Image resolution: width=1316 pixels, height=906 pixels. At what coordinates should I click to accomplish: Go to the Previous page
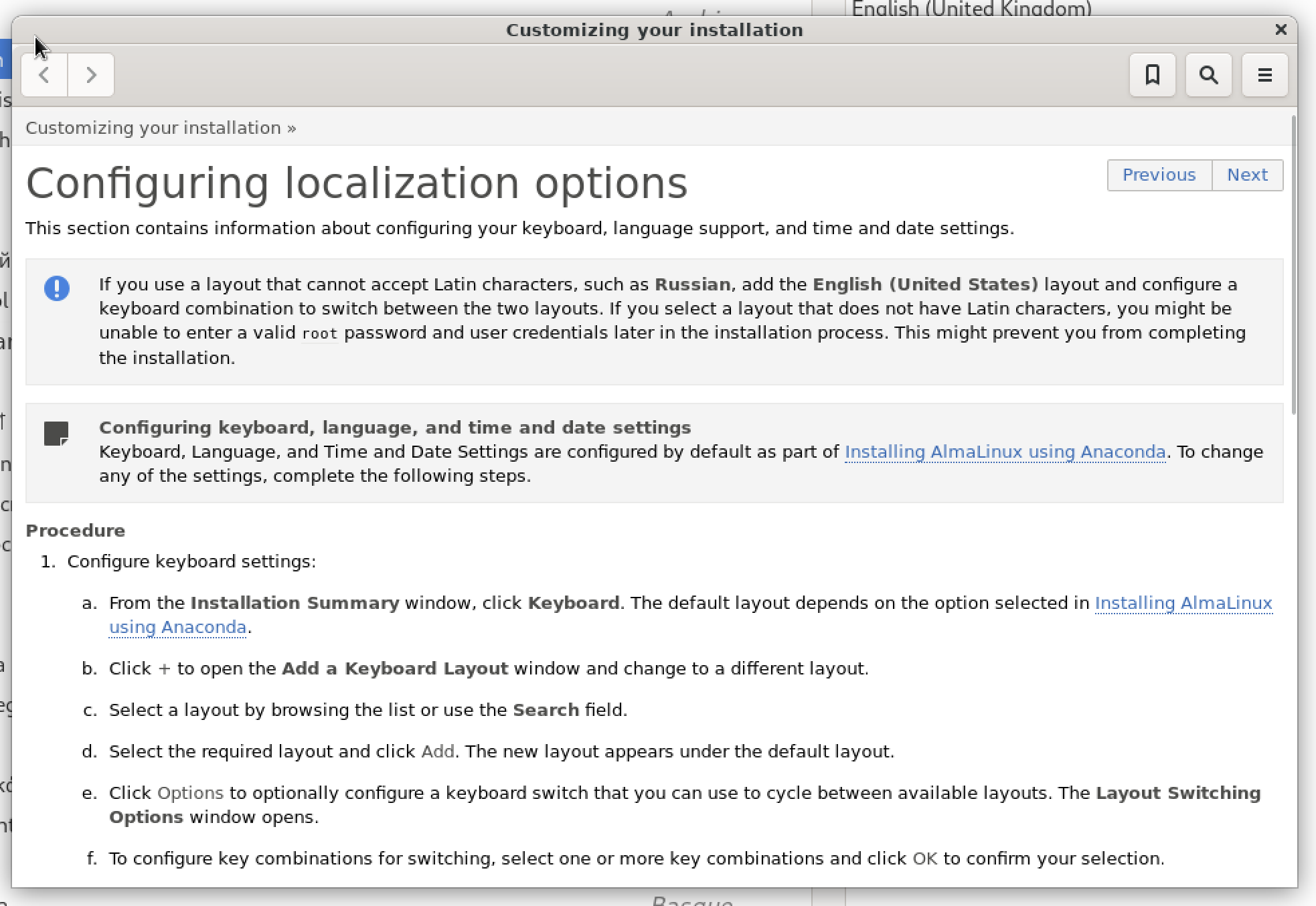pyautogui.click(x=1159, y=175)
